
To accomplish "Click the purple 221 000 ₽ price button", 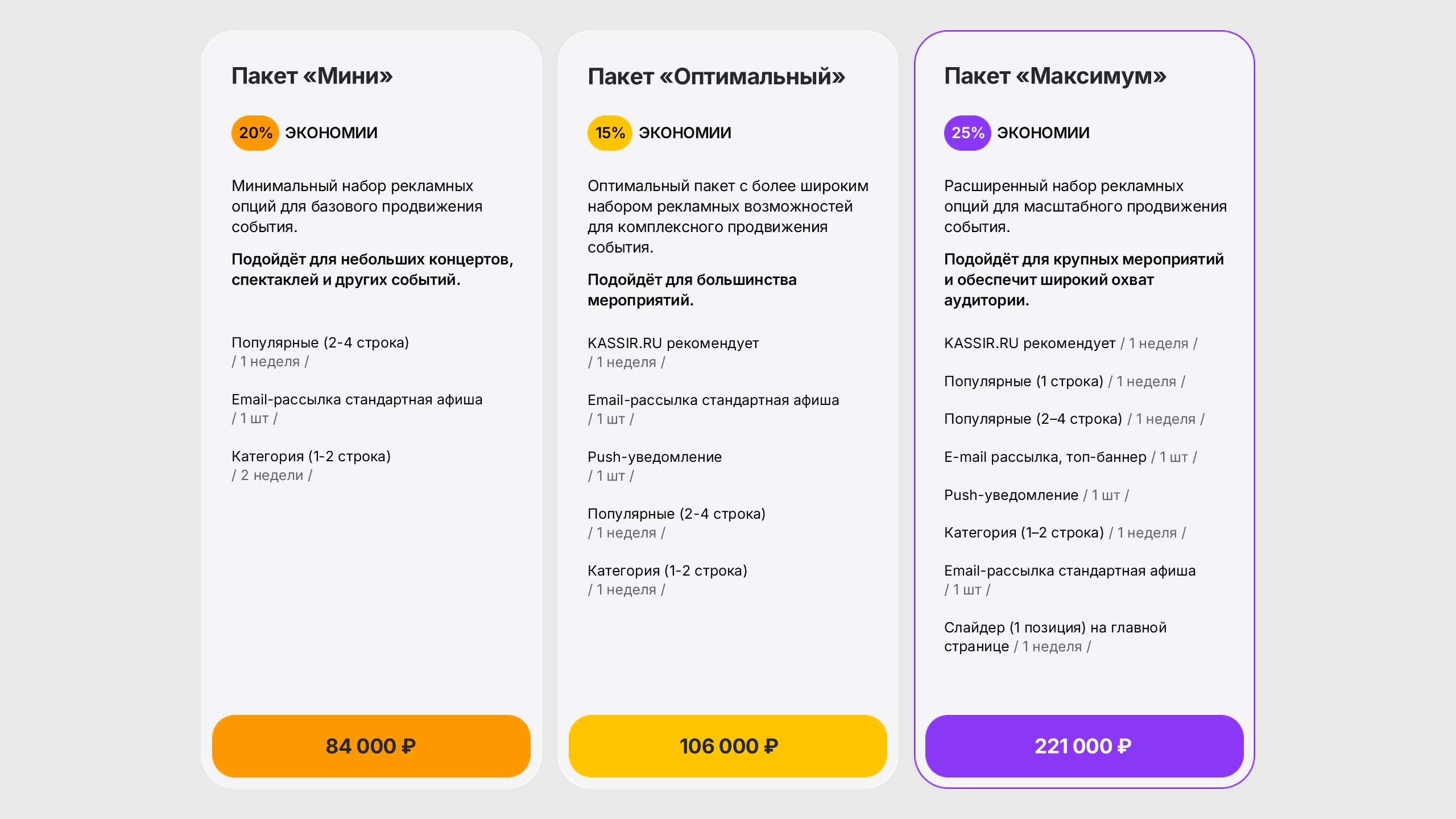I will point(1084,746).
